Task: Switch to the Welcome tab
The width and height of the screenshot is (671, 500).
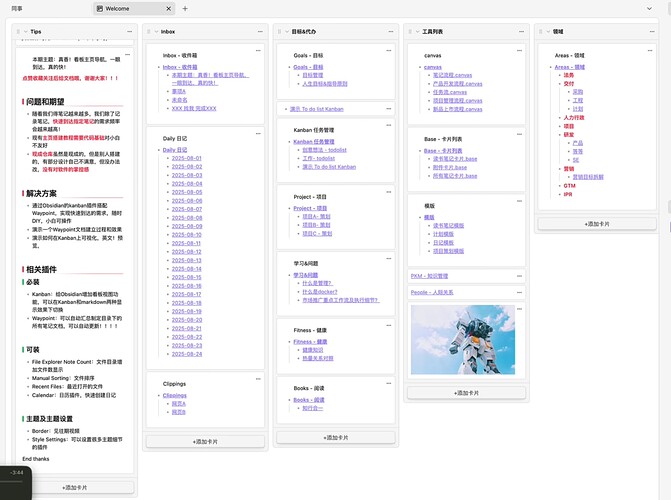Action: click(124, 8)
